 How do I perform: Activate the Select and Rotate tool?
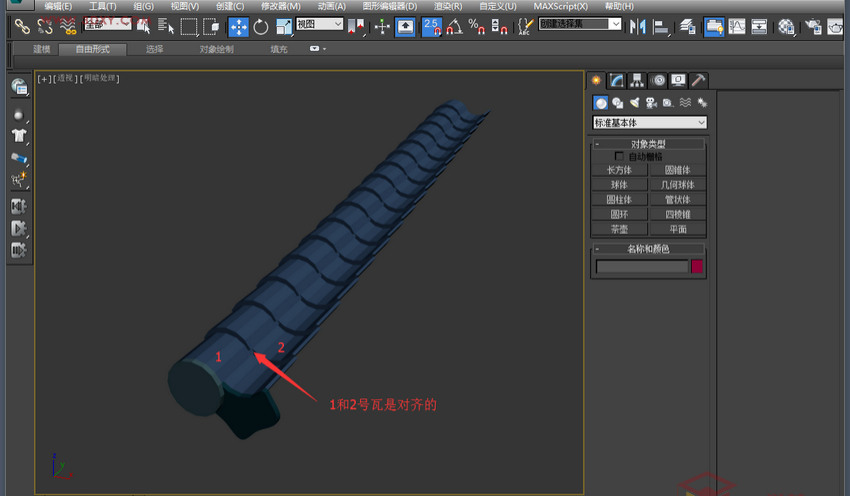pos(261,26)
